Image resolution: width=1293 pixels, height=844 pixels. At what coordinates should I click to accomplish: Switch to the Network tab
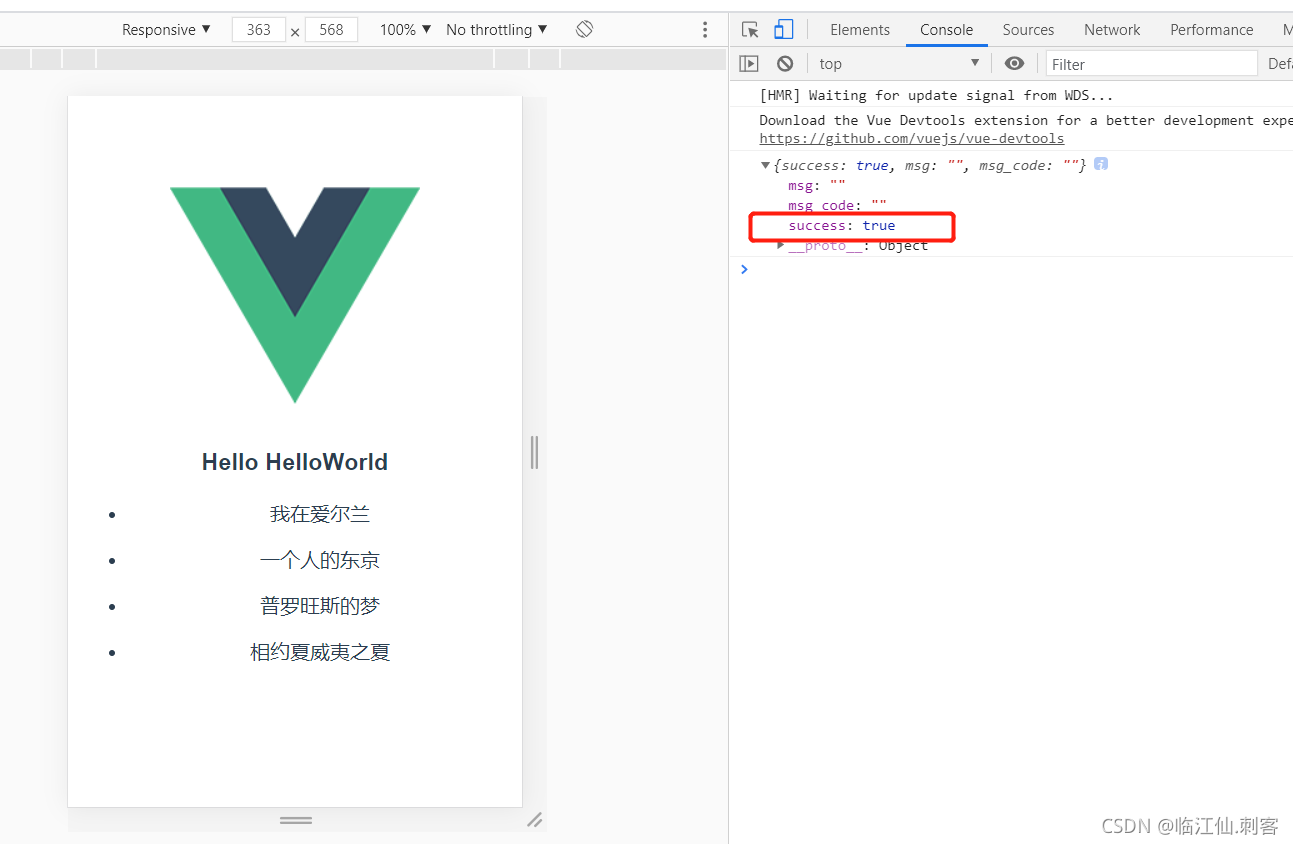click(x=1111, y=29)
